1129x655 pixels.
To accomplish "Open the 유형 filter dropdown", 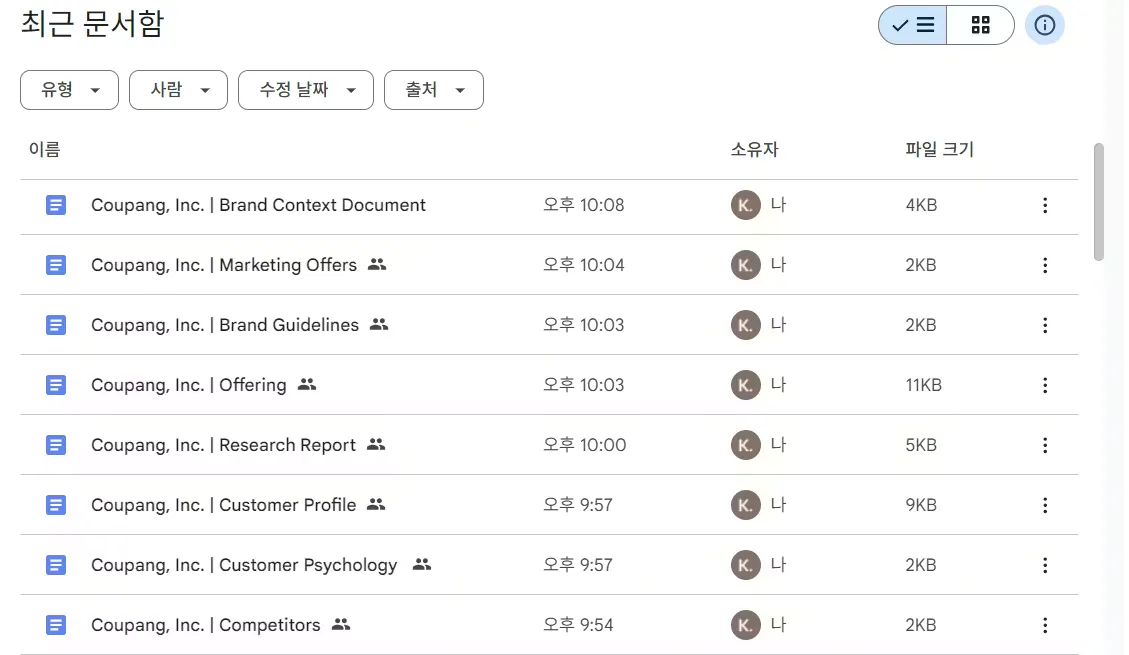I will tap(69, 90).
